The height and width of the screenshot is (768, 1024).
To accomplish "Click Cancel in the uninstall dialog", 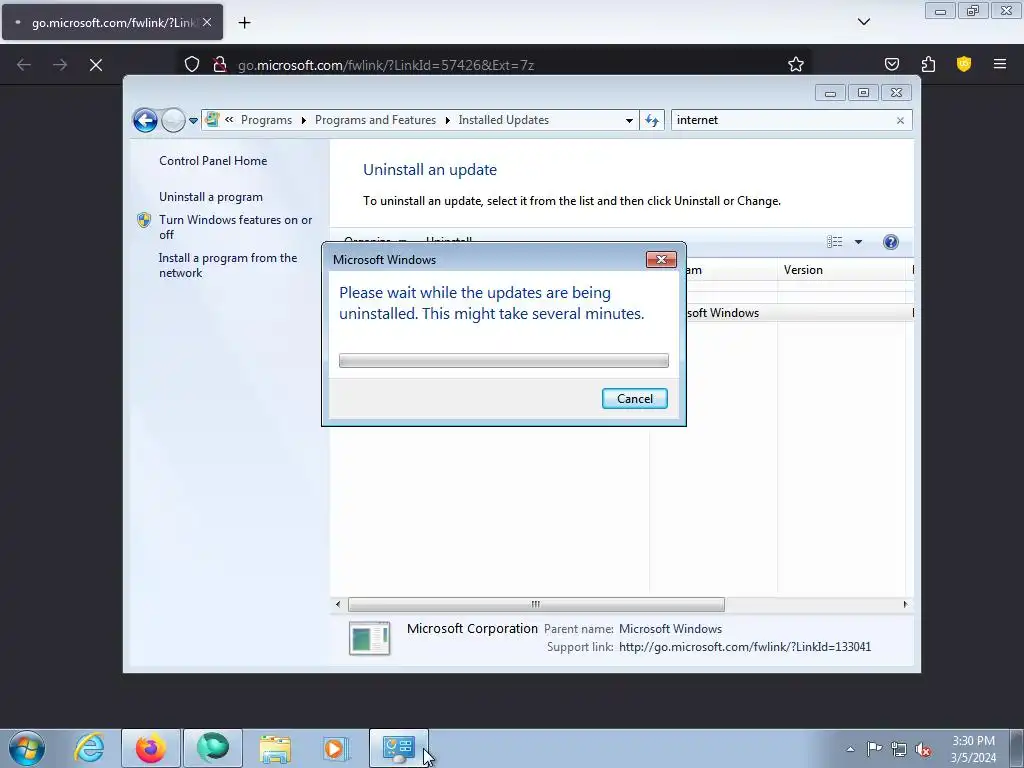I will pos(634,398).
